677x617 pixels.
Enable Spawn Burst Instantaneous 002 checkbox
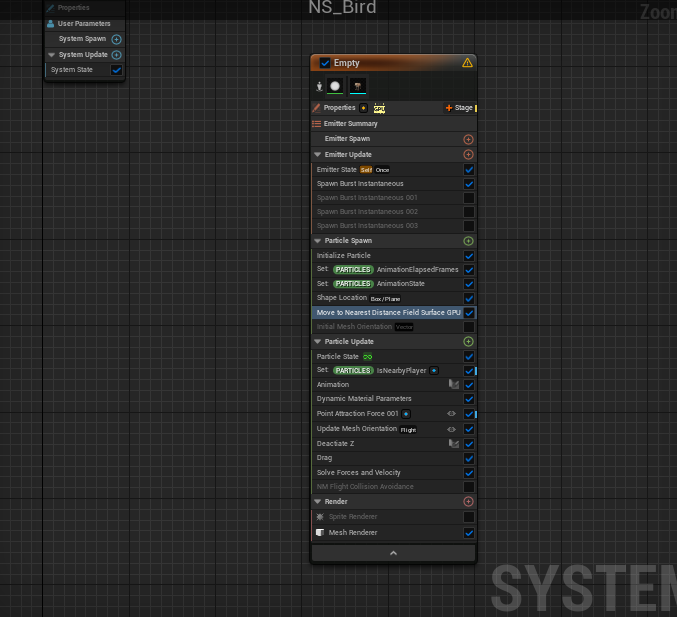[x=469, y=212]
